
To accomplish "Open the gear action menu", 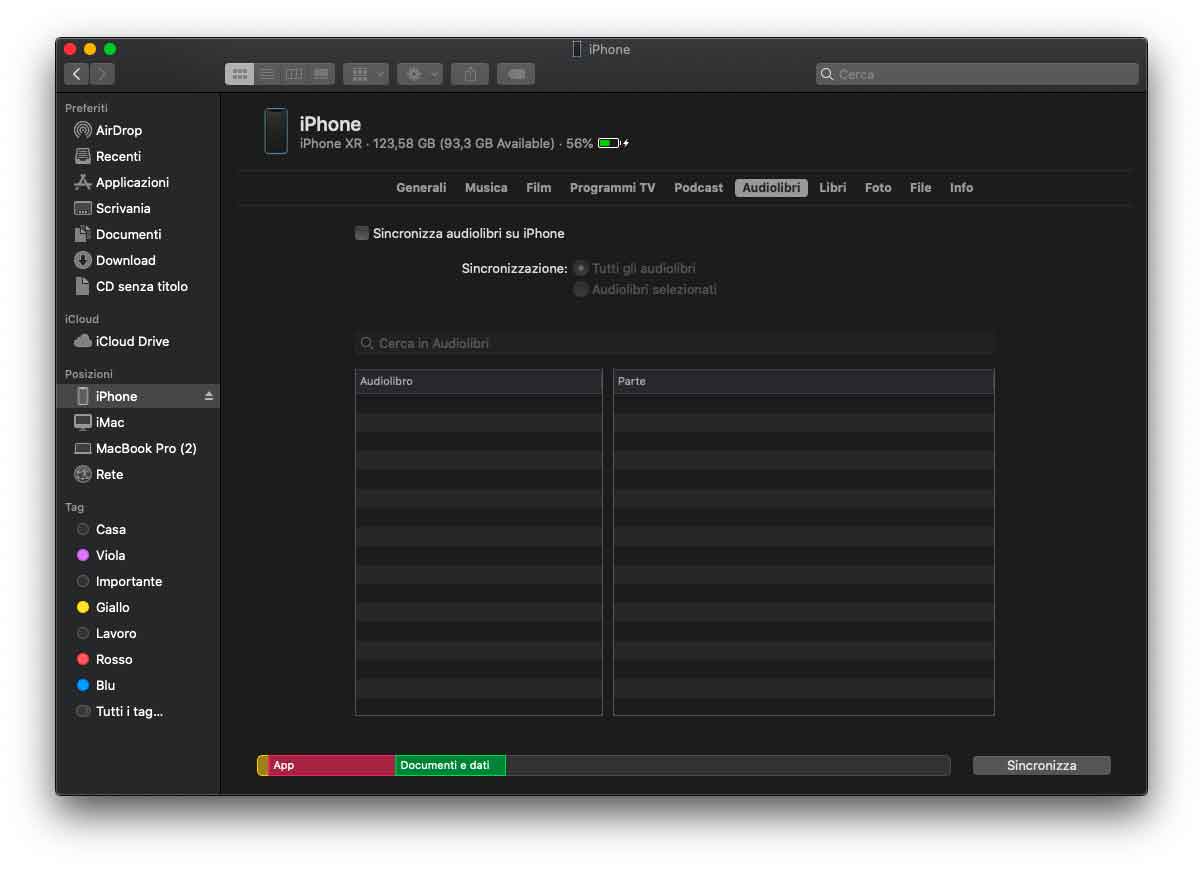I will pyautogui.click(x=420, y=74).
